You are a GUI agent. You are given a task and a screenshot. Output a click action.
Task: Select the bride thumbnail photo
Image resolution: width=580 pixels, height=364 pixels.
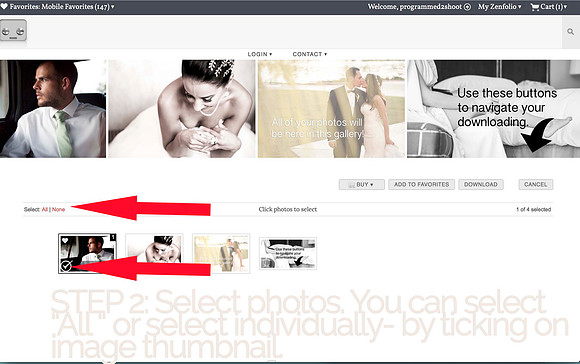pyautogui.click(x=154, y=253)
